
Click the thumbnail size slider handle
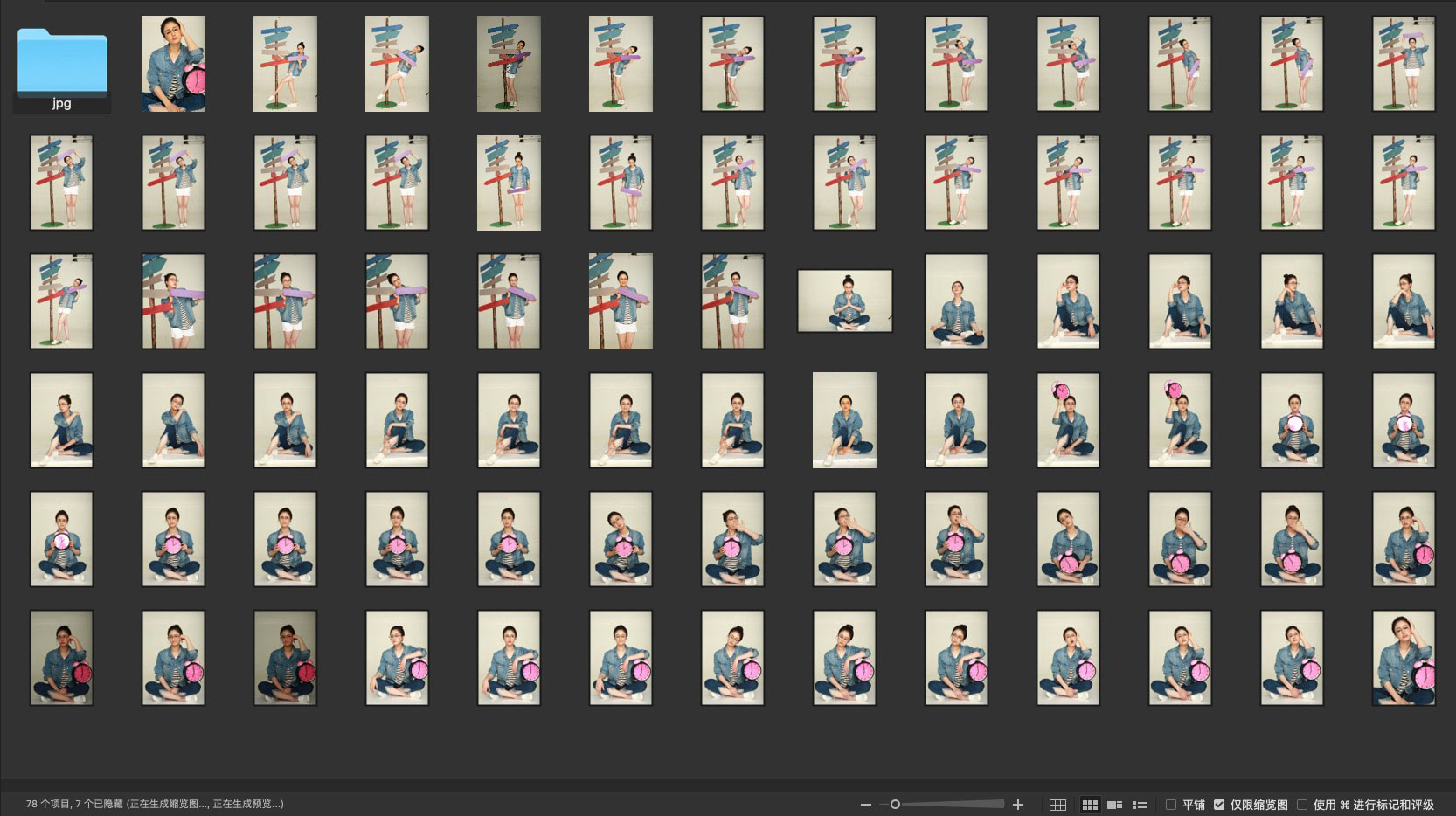tap(895, 805)
